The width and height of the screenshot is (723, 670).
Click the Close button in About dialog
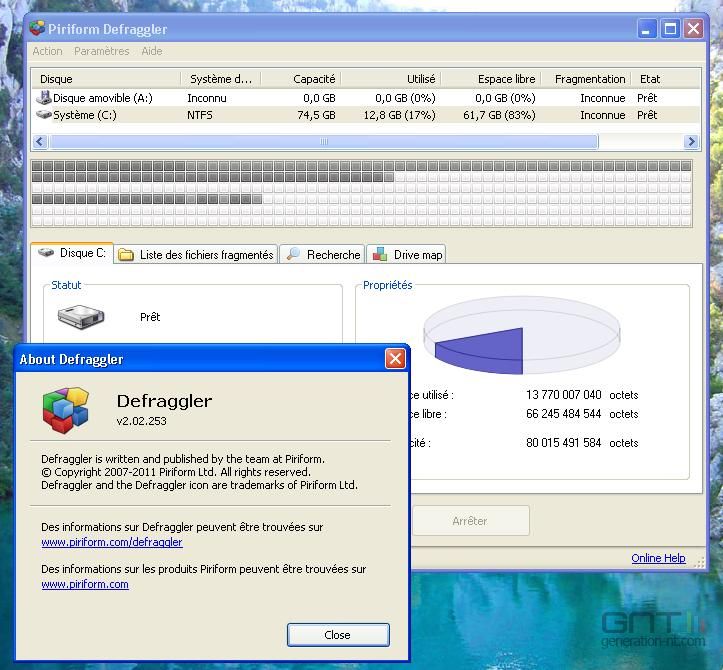click(x=338, y=635)
